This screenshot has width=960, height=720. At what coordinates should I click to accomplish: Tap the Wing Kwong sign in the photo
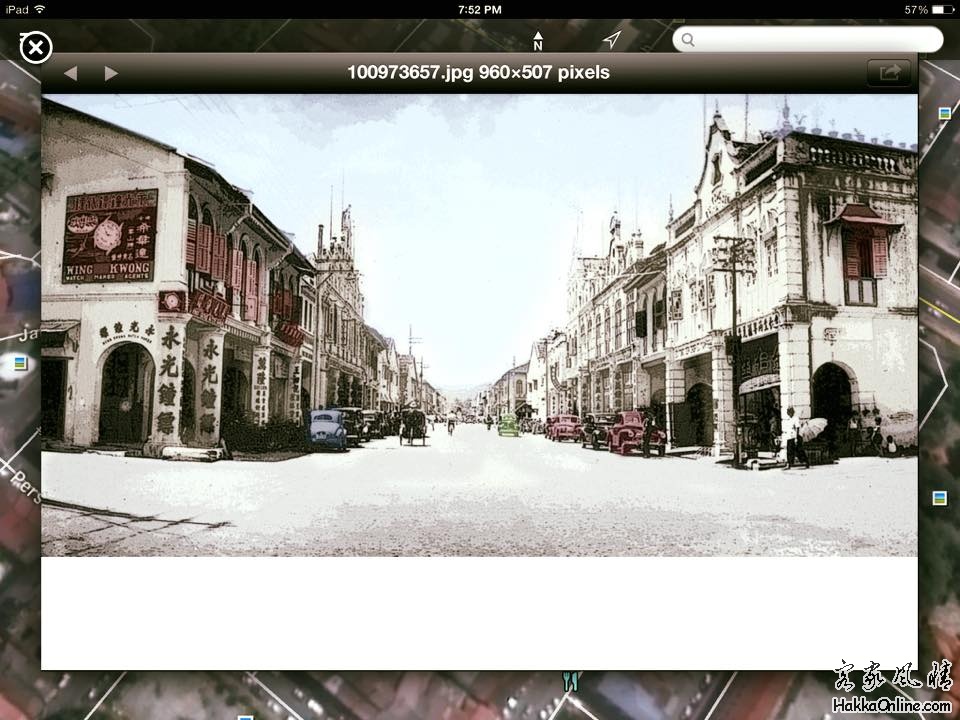pyautogui.click(x=109, y=236)
